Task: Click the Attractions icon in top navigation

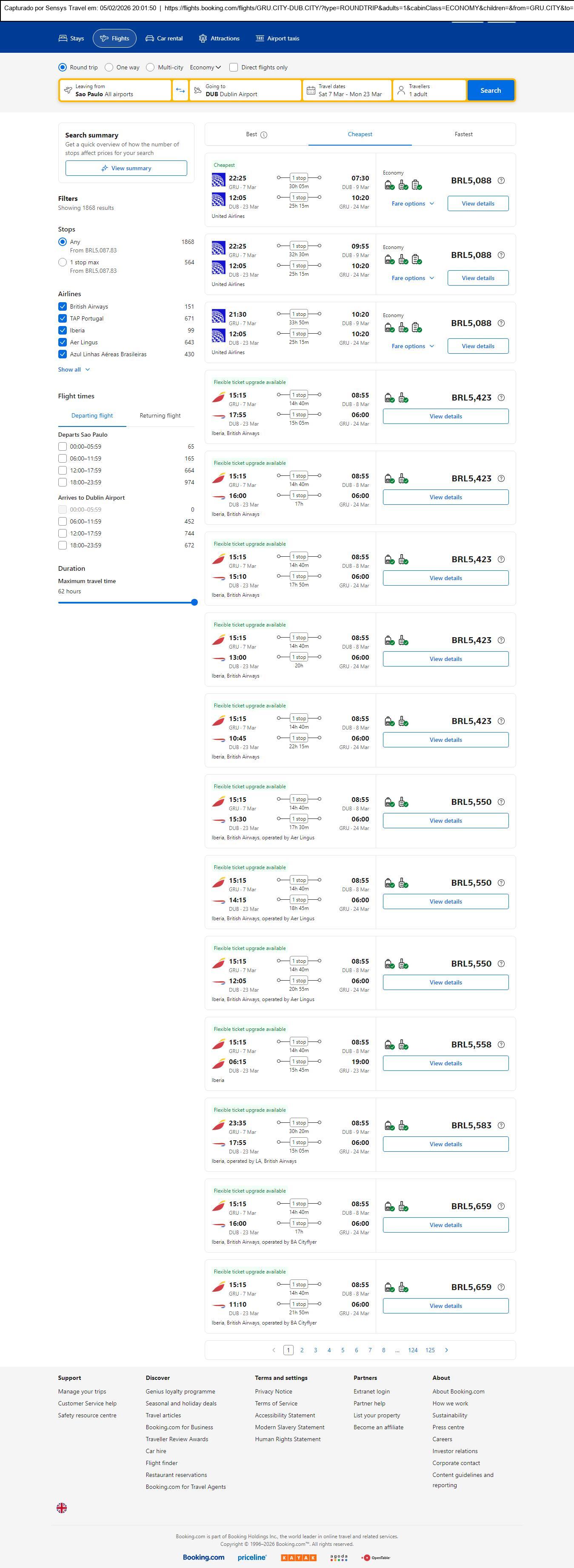Action: (x=203, y=38)
